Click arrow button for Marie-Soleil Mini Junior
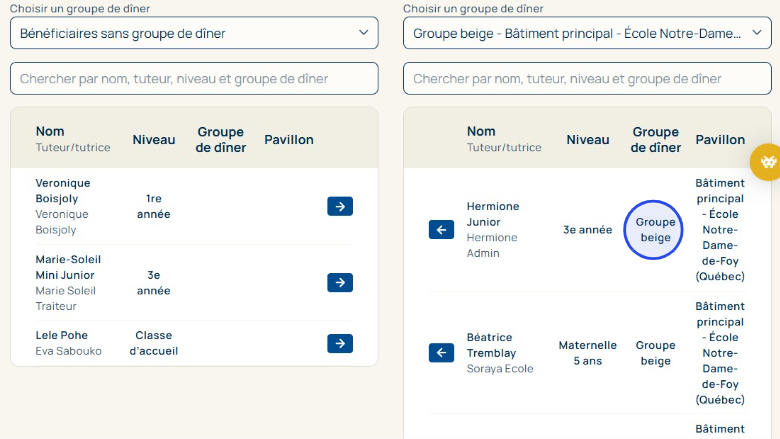This screenshot has width=780, height=439. (x=340, y=282)
